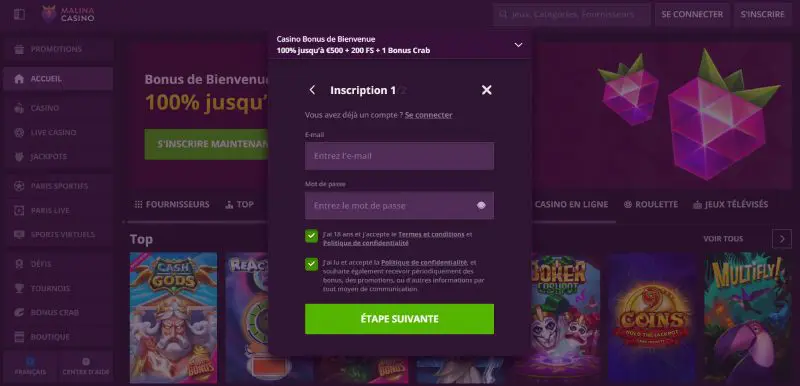
Task: Show password with the eye icon
Action: [x=481, y=205]
